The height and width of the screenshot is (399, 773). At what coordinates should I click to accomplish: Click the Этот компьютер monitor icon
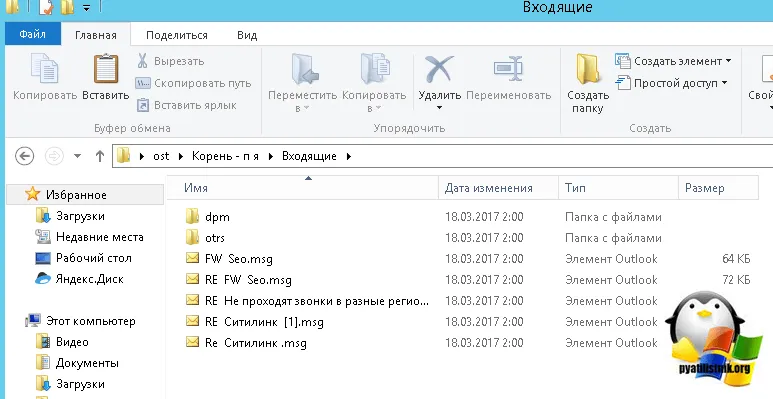click(33, 321)
